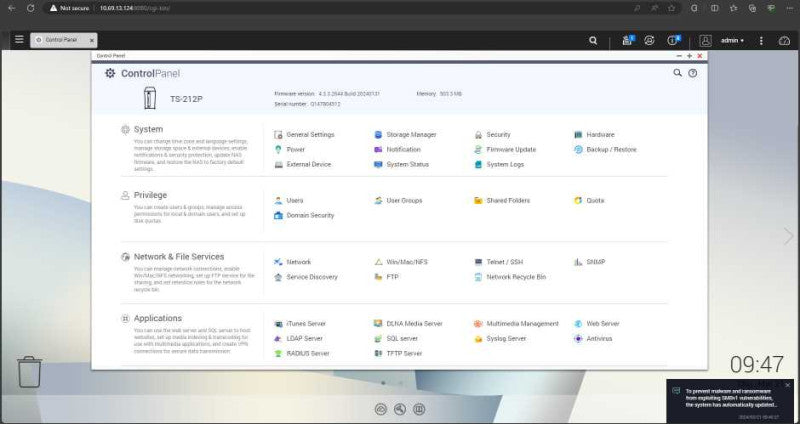Click the TS-212P model name
This screenshot has width=800, height=424.
pyautogui.click(x=186, y=99)
